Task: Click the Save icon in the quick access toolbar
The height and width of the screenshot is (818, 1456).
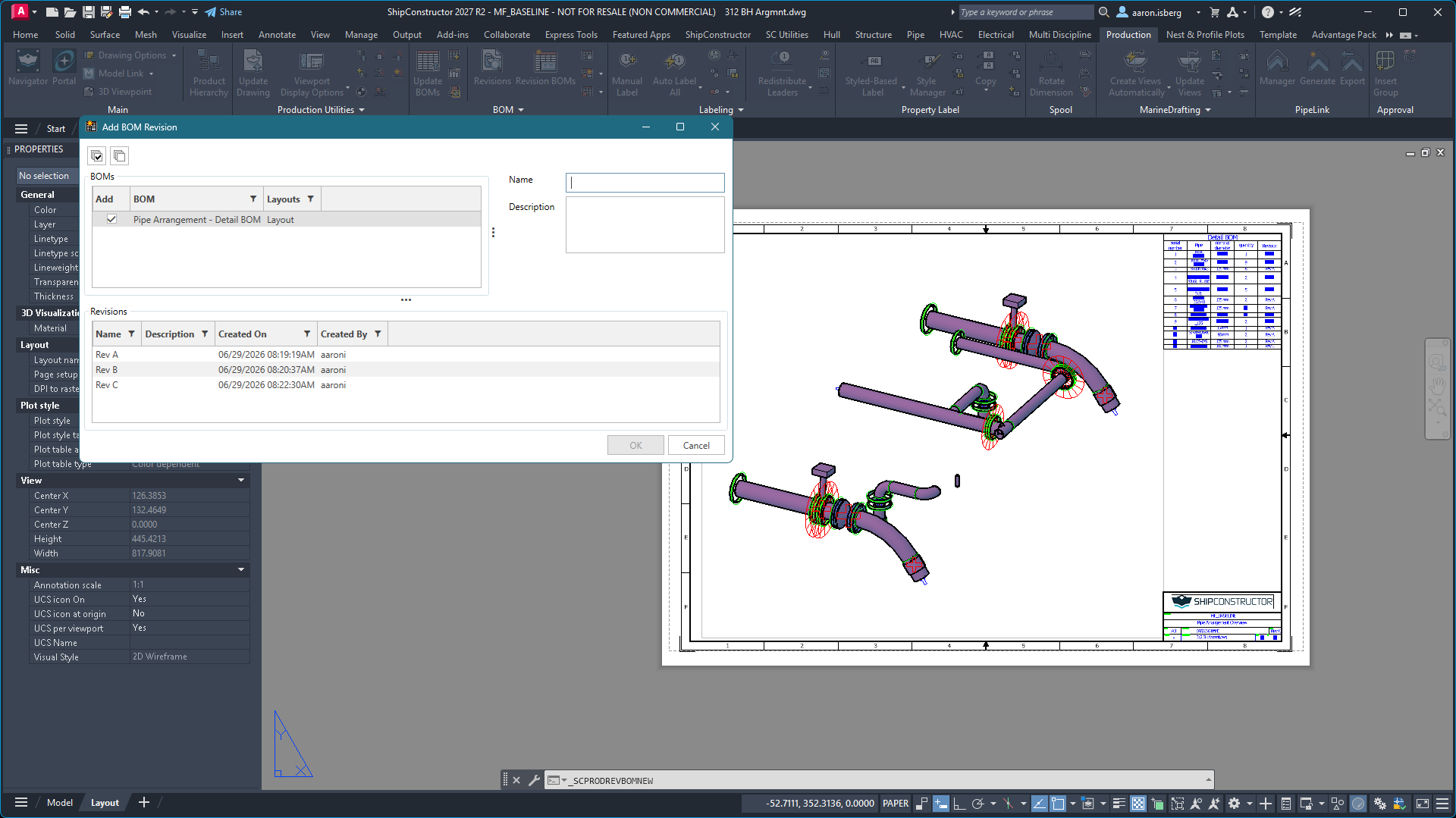Action: pyautogui.click(x=89, y=12)
